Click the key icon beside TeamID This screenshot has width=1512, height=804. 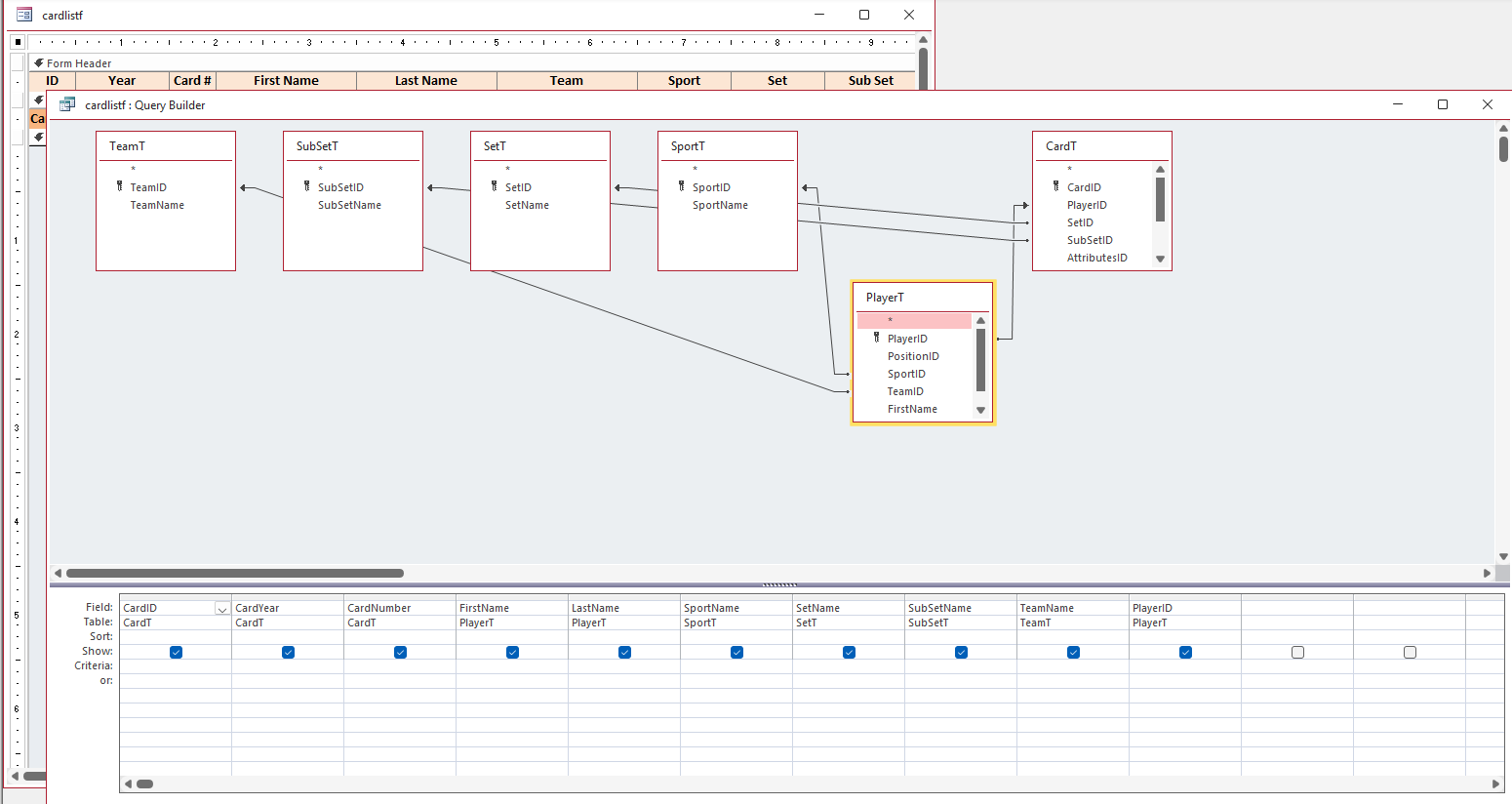point(120,186)
